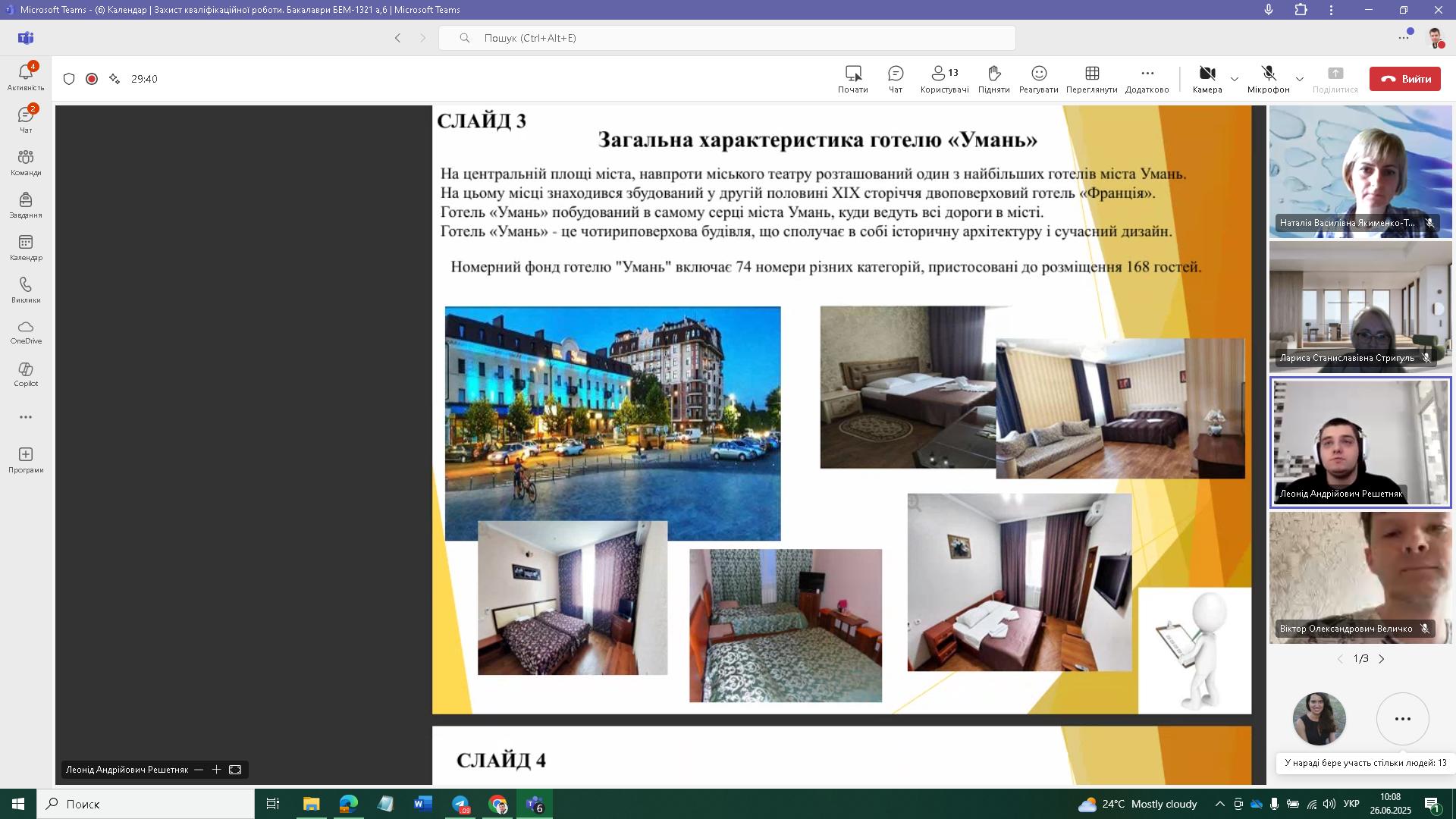The width and height of the screenshot is (1456, 819).
Task: Open the Chat panel in meeting toolbar
Action: [x=895, y=78]
